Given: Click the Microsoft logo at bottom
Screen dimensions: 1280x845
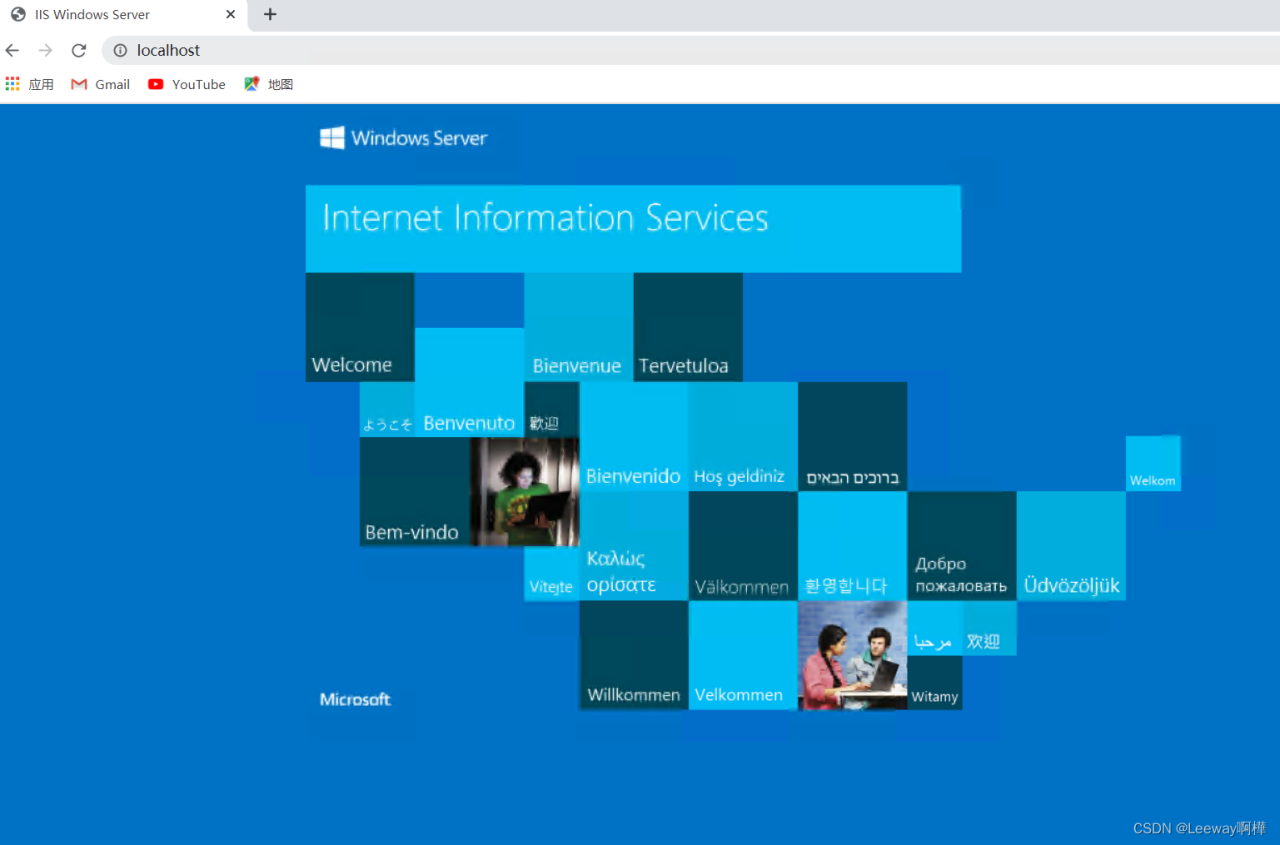Looking at the screenshot, I should tap(355, 699).
